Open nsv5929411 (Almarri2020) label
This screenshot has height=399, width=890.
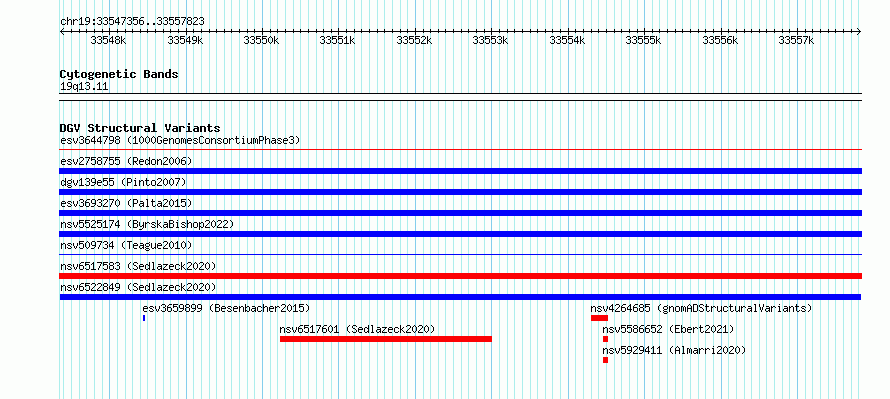674,350
